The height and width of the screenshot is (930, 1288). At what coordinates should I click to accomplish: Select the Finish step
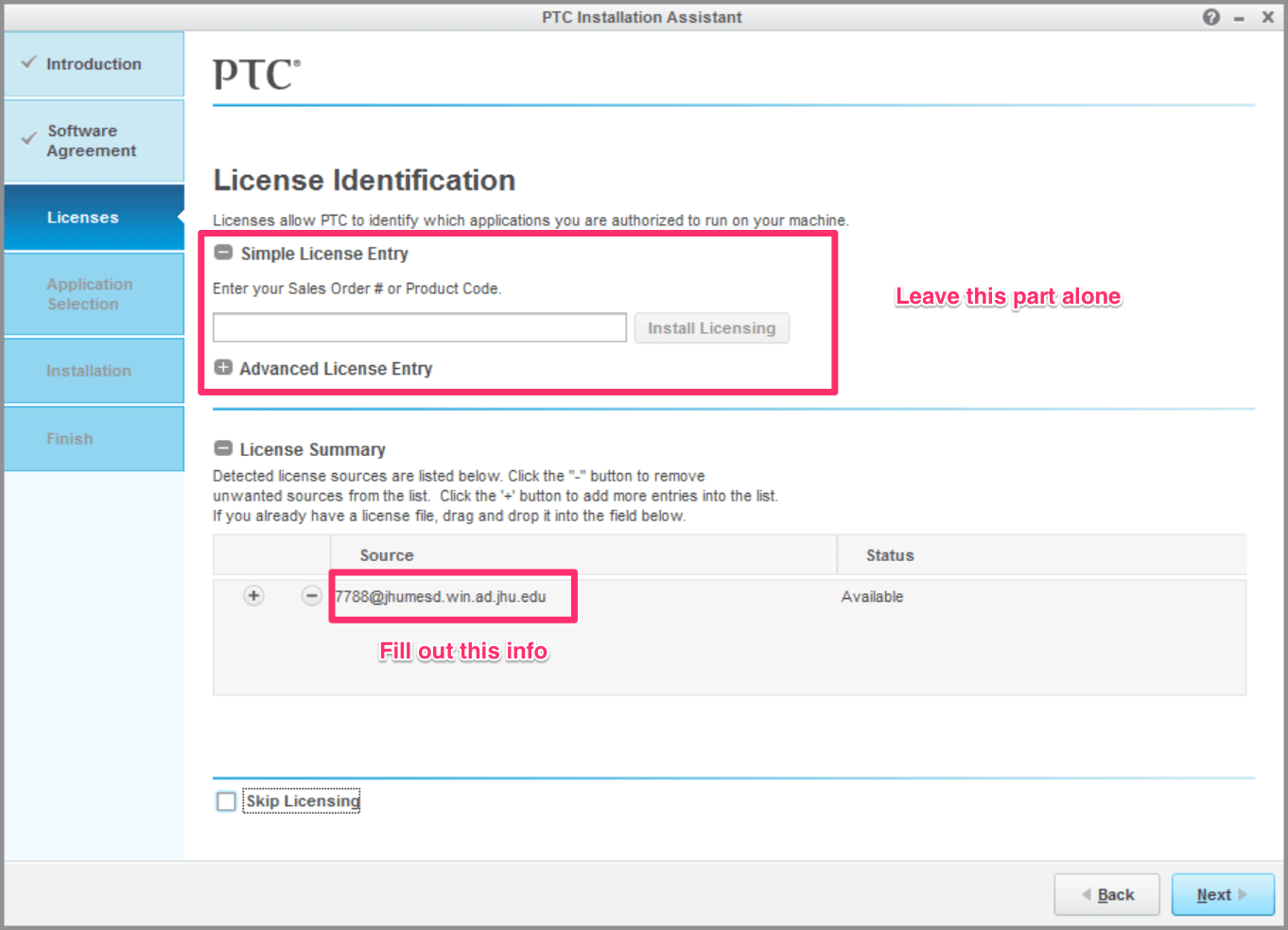point(94,439)
